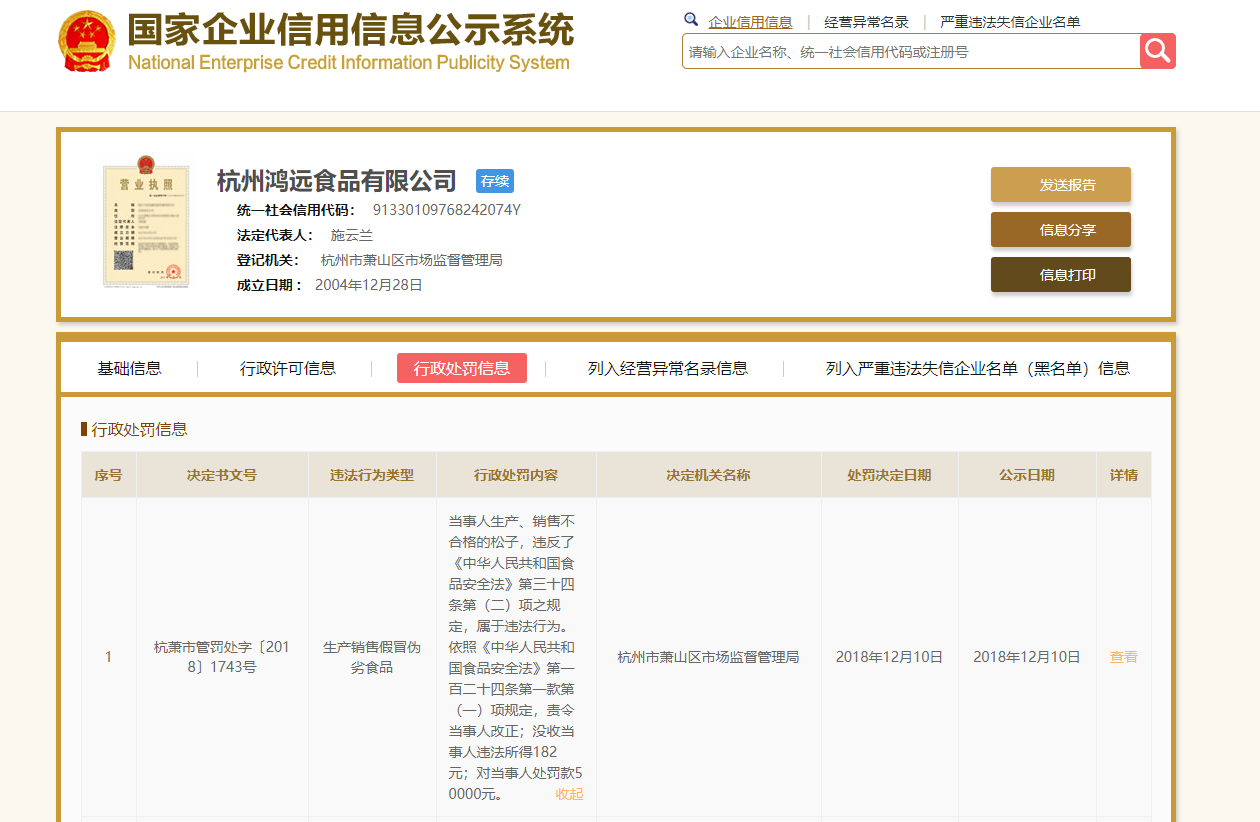Switch to the 基础信息 tab
The image size is (1260, 822).
tap(129, 368)
